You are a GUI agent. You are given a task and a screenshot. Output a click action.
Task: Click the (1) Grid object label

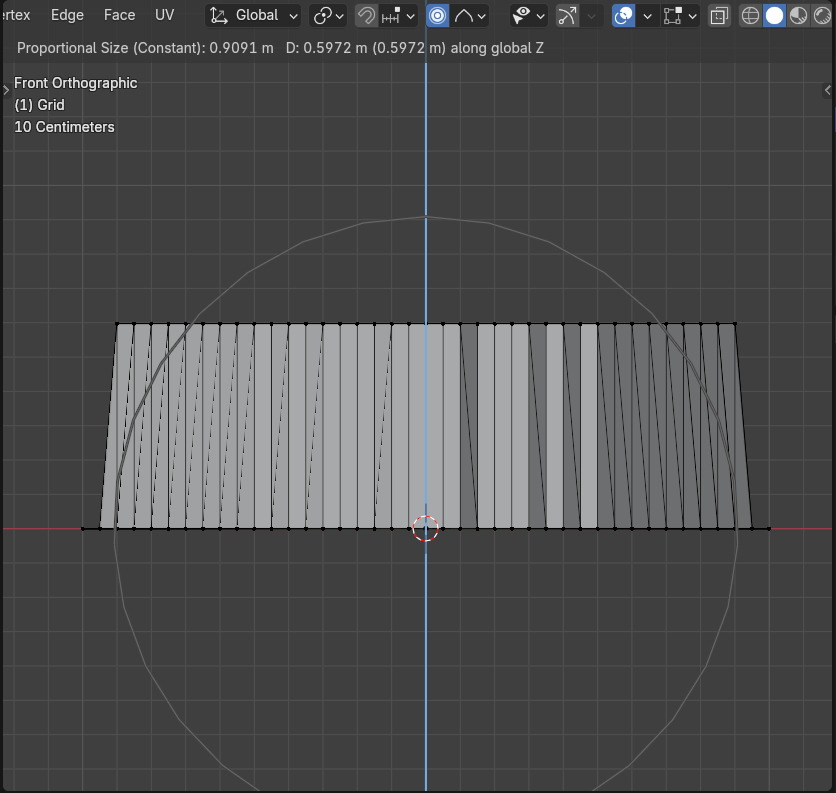[39, 105]
